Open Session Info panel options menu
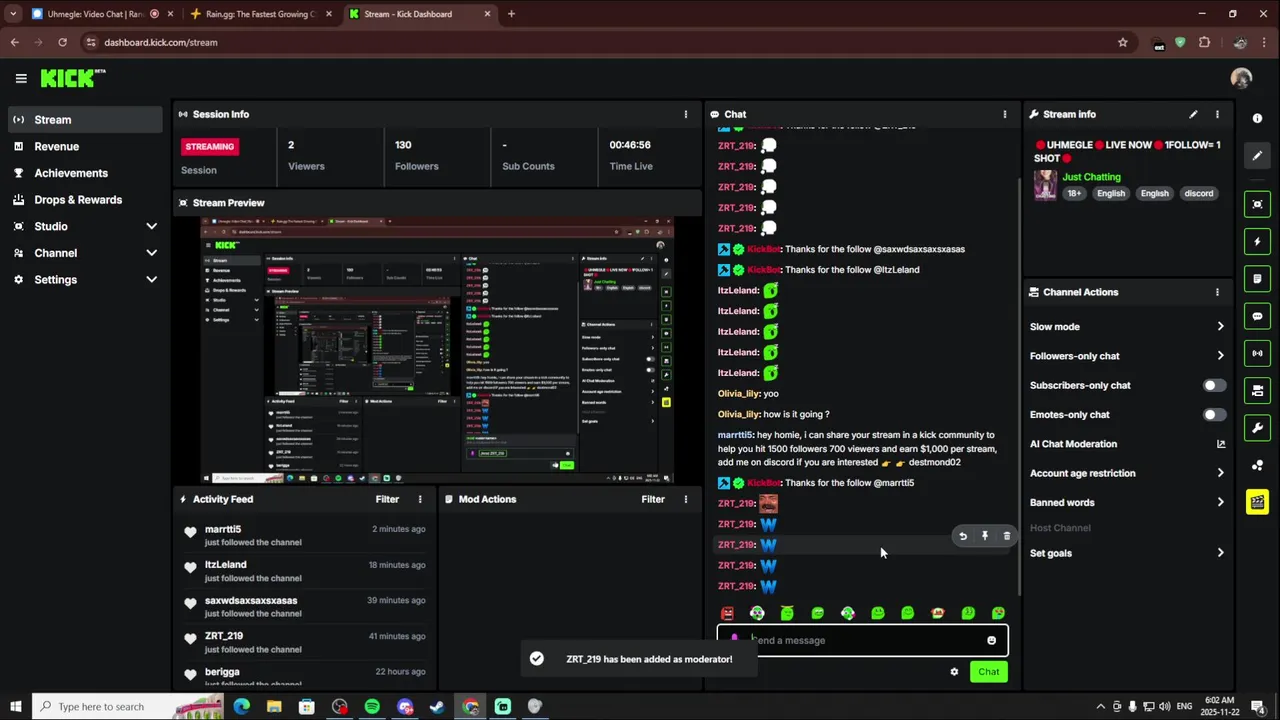 pyautogui.click(x=685, y=114)
